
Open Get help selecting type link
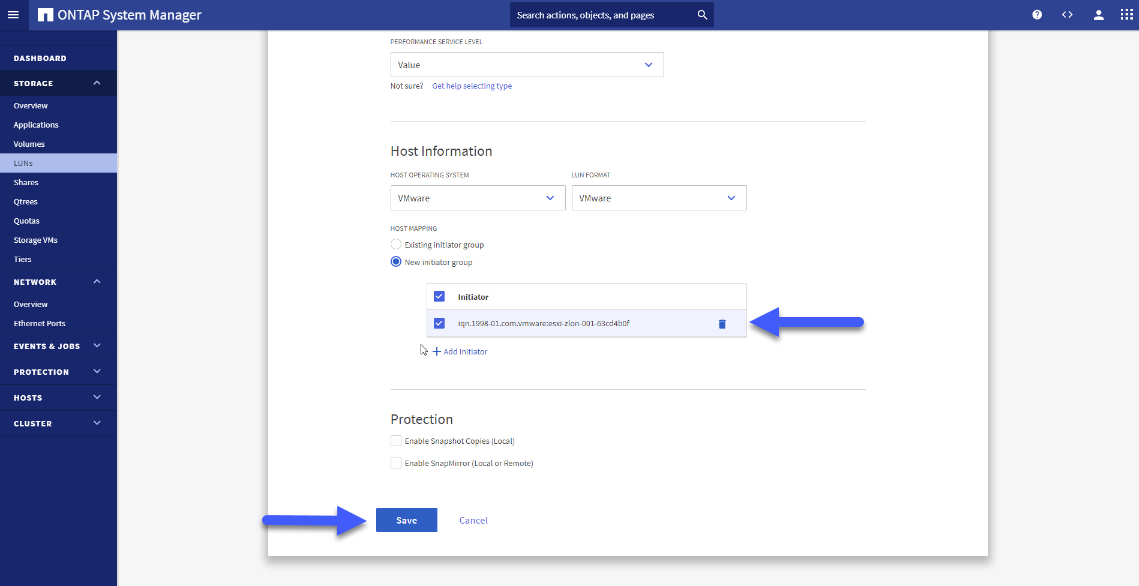click(472, 86)
